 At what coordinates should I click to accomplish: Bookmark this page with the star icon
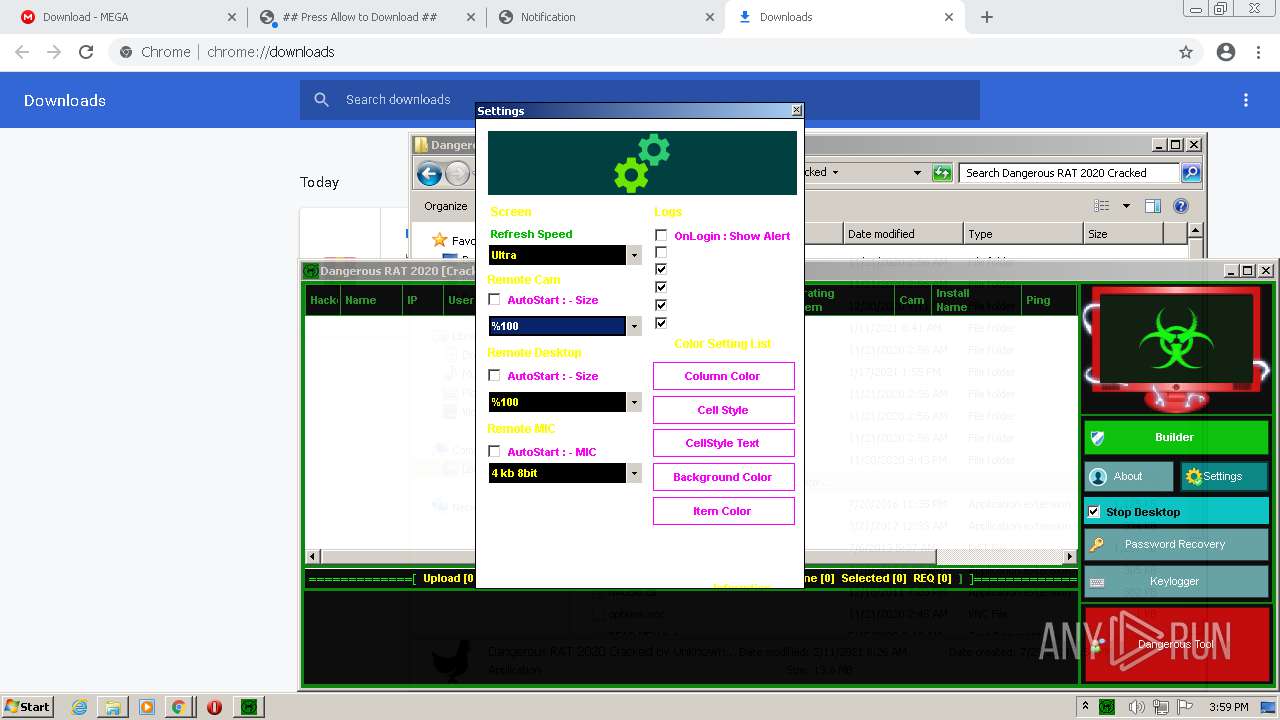click(x=1186, y=52)
